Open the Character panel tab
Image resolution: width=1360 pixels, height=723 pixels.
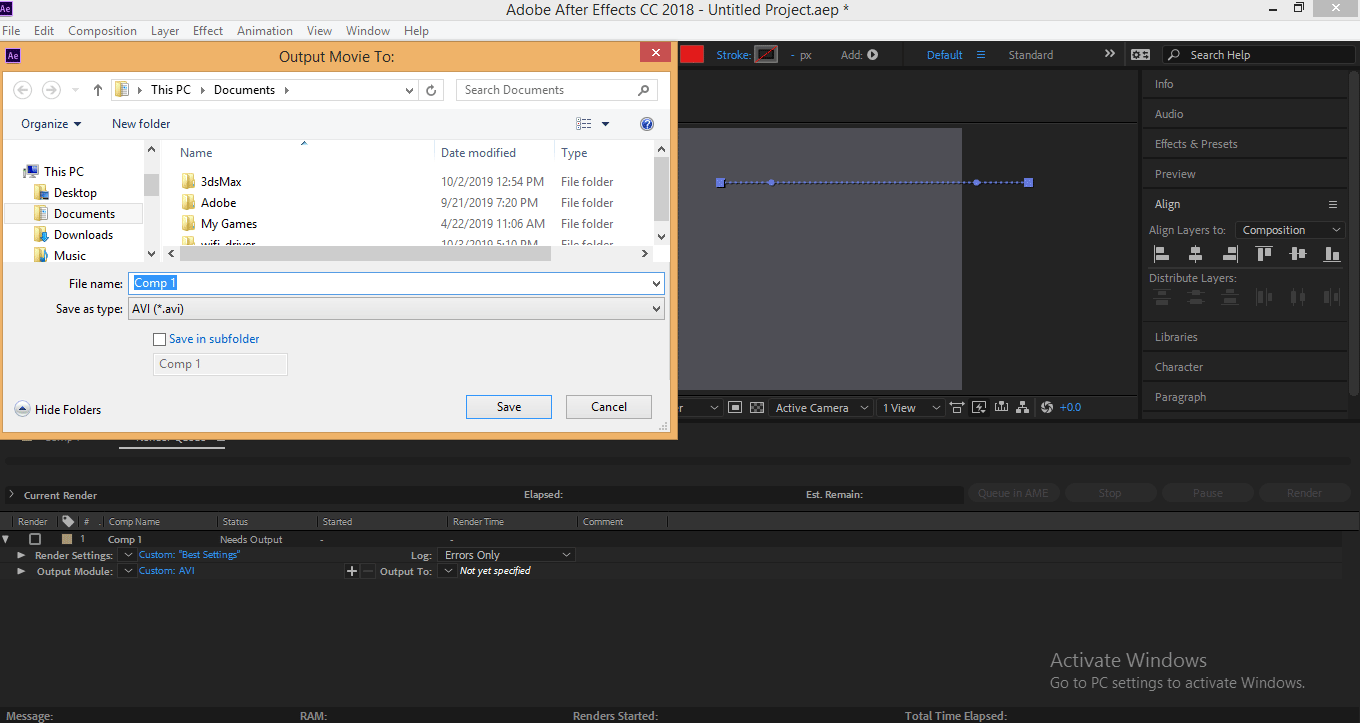click(1179, 367)
